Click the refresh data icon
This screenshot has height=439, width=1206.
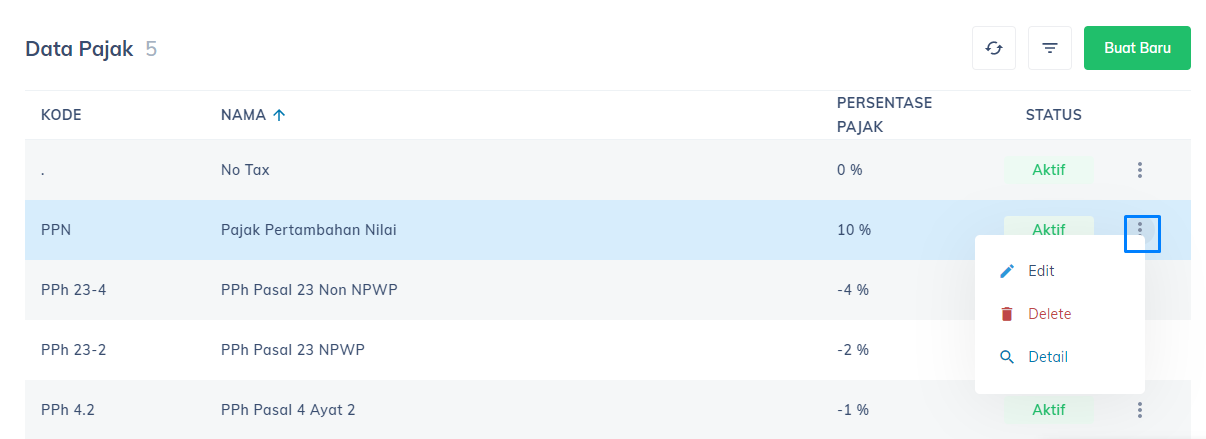coord(994,48)
